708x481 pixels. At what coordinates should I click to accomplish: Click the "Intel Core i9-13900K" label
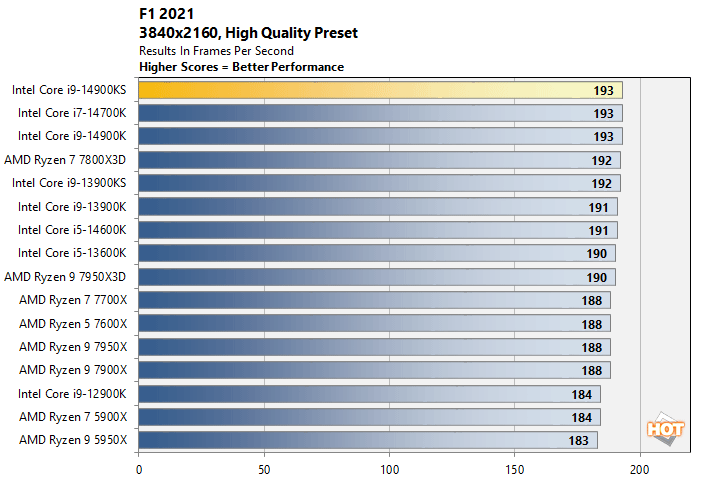tap(72, 207)
